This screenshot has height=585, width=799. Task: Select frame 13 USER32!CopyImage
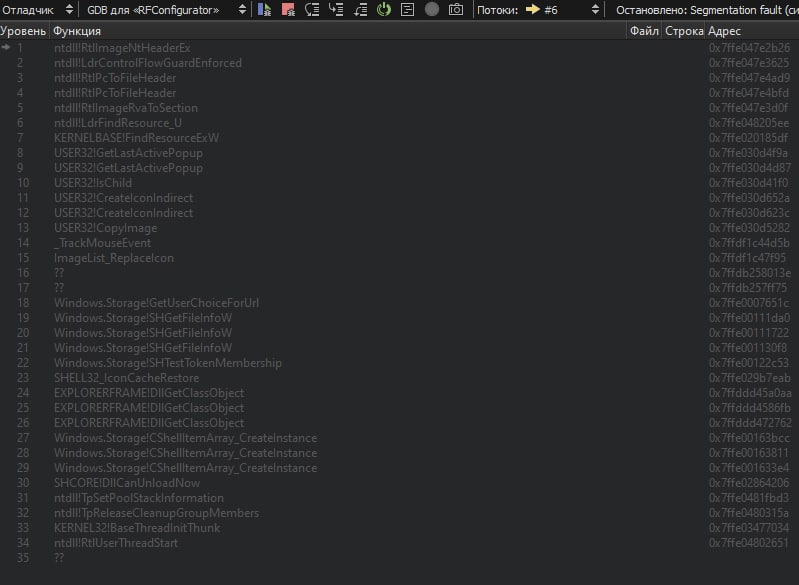[x=400, y=228]
